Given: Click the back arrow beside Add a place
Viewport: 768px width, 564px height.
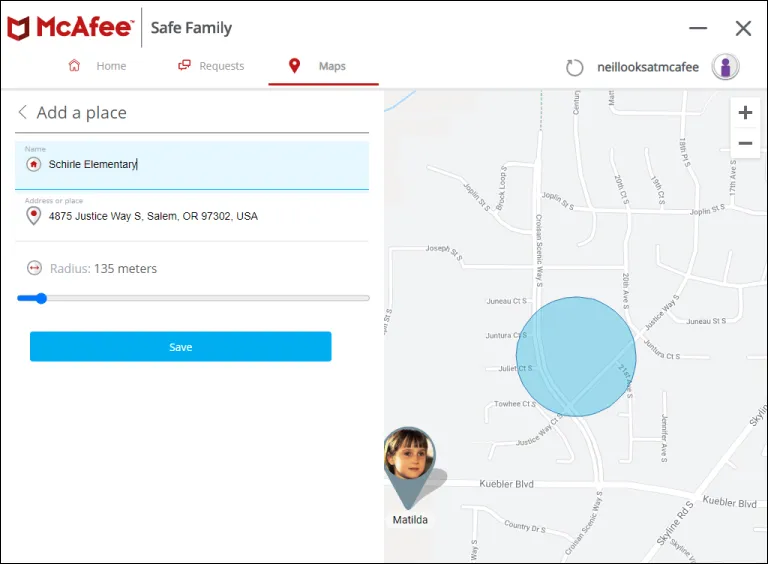Looking at the screenshot, I should [23, 113].
